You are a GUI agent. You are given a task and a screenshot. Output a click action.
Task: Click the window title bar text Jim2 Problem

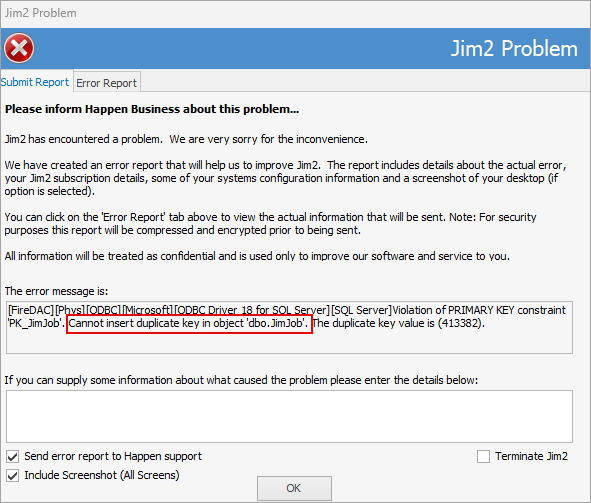tap(40, 13)
